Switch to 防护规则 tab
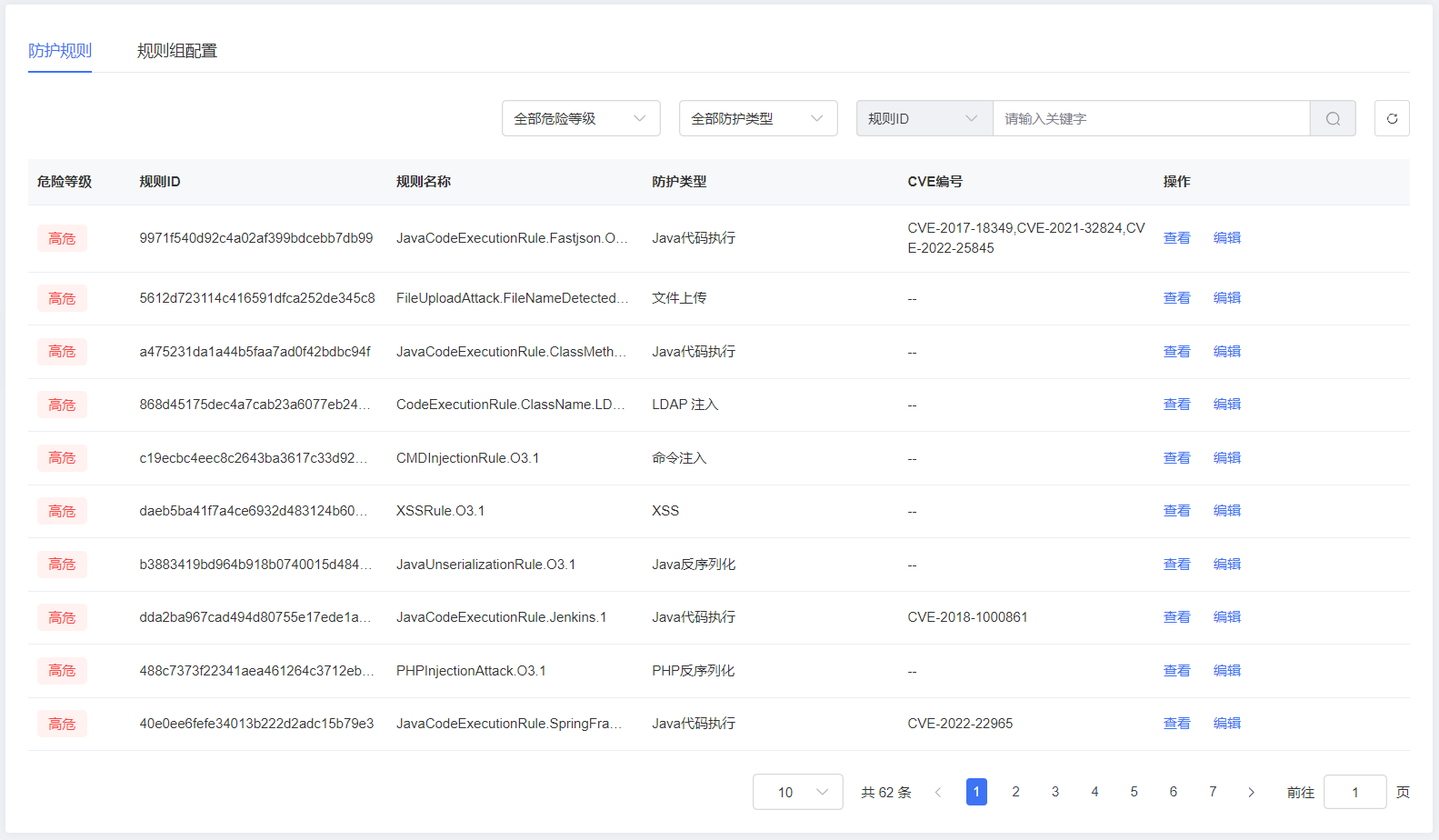The width and height of the screenshot is (1439, 840). (60, 51)
